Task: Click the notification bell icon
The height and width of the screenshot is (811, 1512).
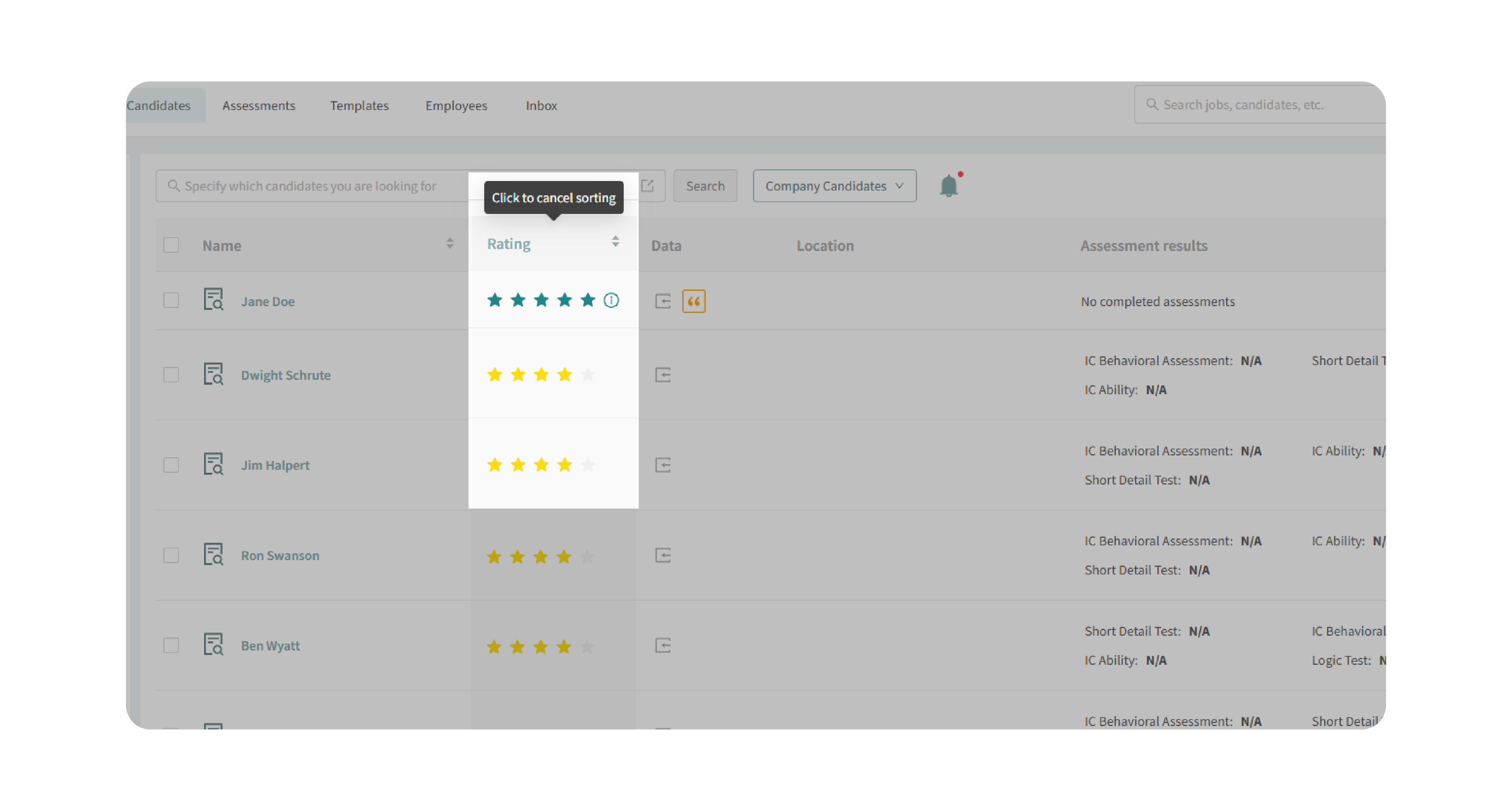Action: click(x=948, y=186)
